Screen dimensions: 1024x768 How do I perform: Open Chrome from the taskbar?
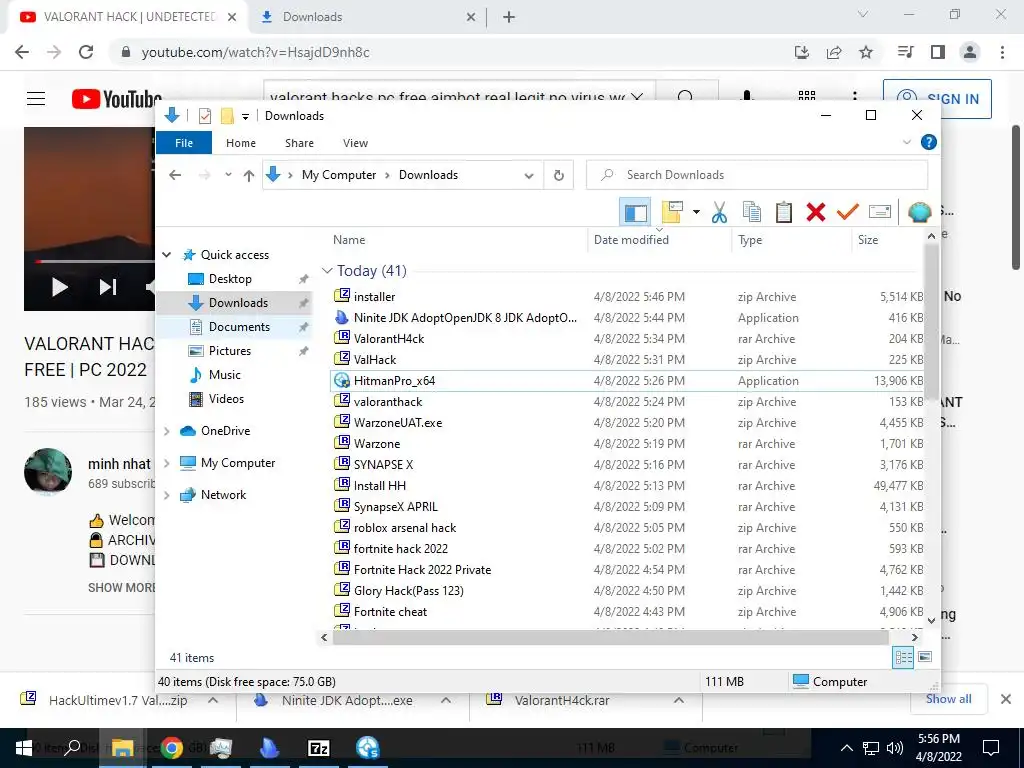[172, 748]
